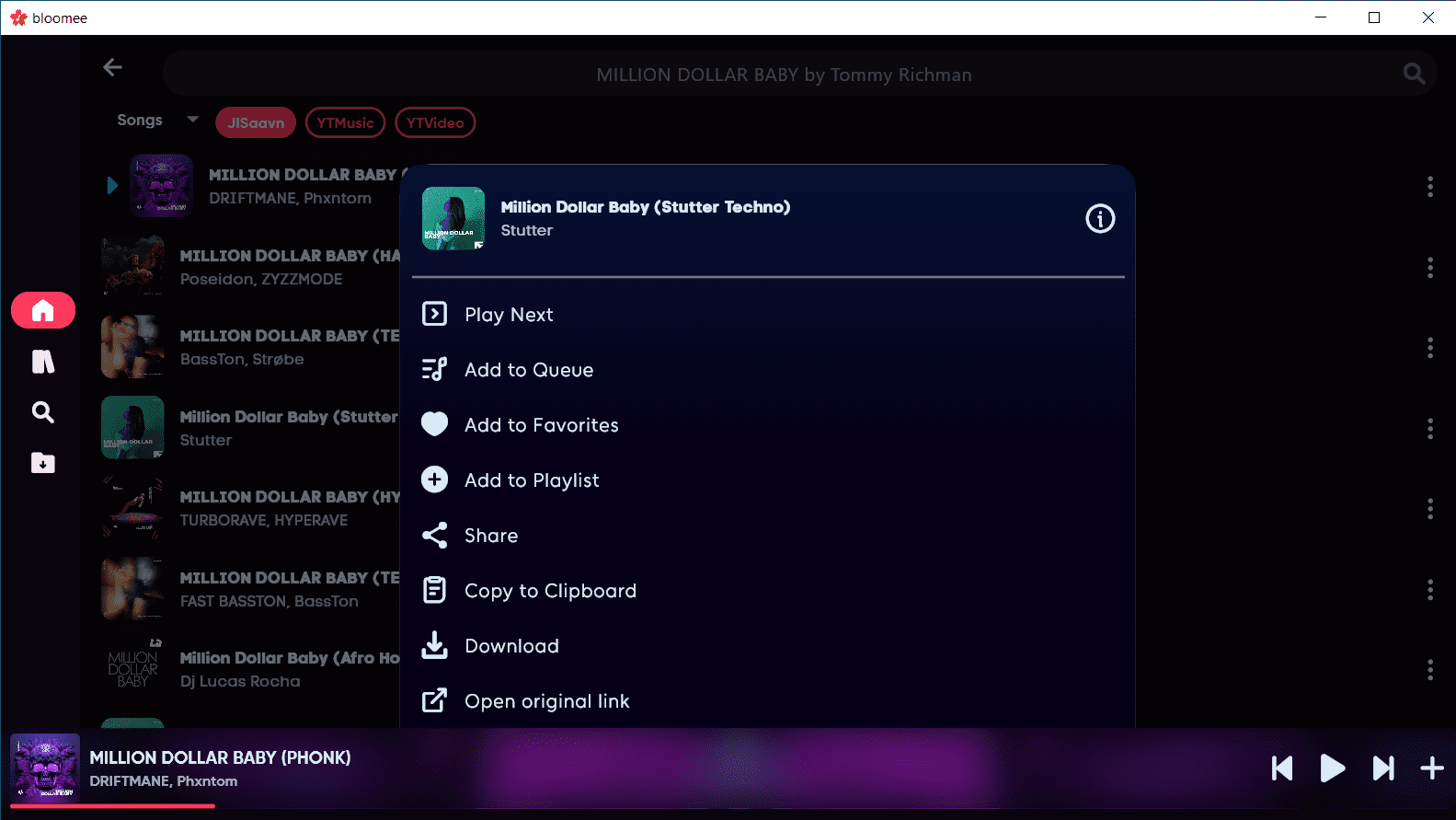Screen dimensions: 1456x820
Task: Toggle the YTVideo source filter
Action: pos(435,122)
